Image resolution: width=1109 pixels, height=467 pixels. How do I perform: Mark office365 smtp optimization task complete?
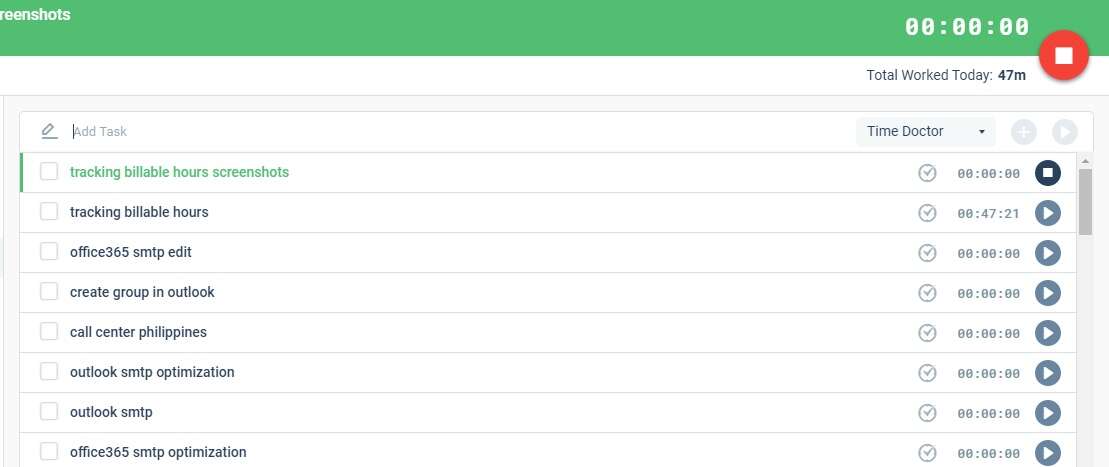(927, 452)
